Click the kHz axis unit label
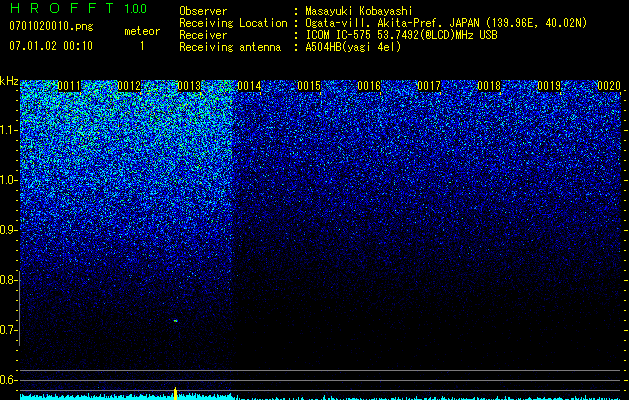This screenshot has height=400, width=629. pos(9,81)
